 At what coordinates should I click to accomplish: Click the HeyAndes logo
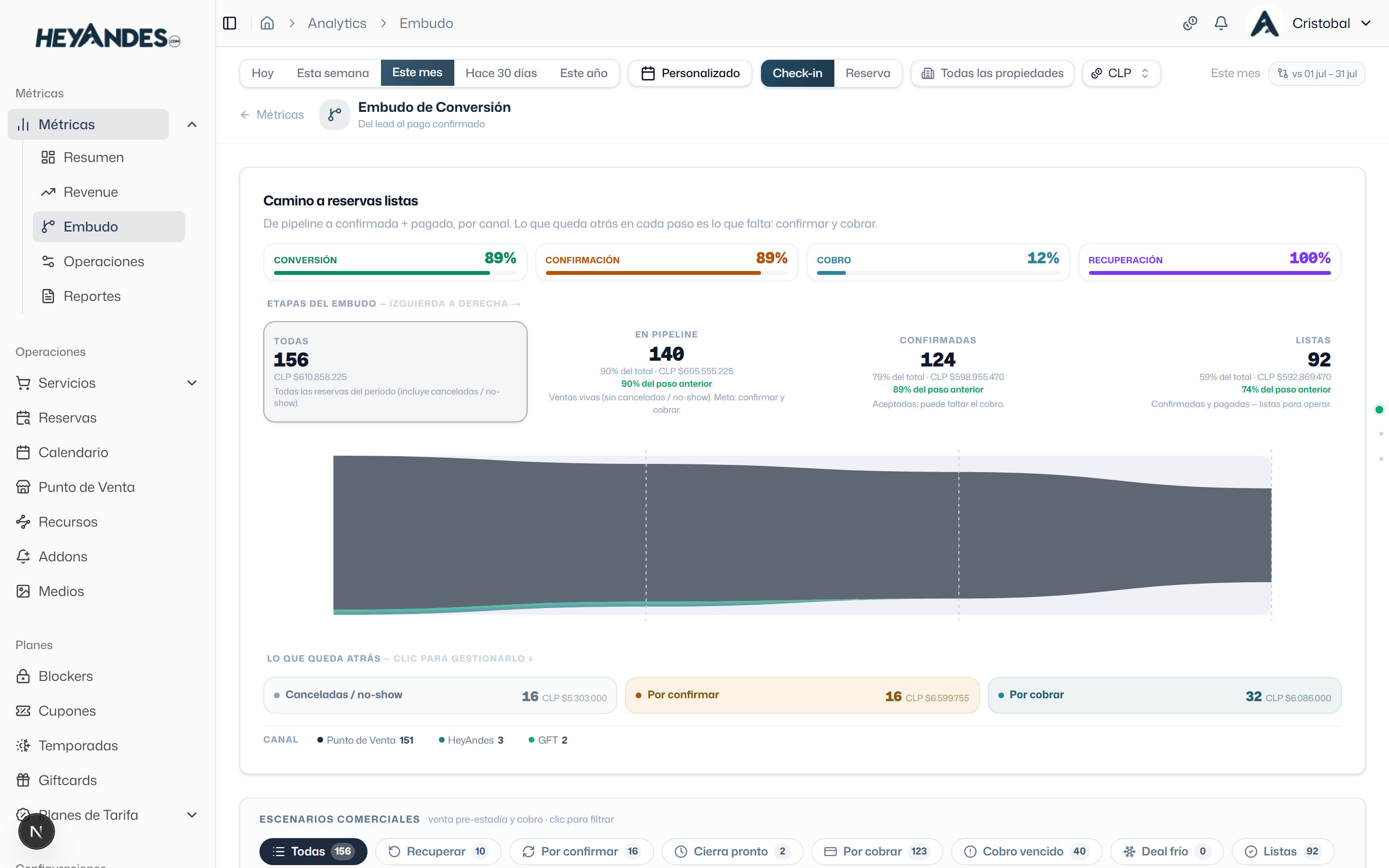tap(108, 37)
